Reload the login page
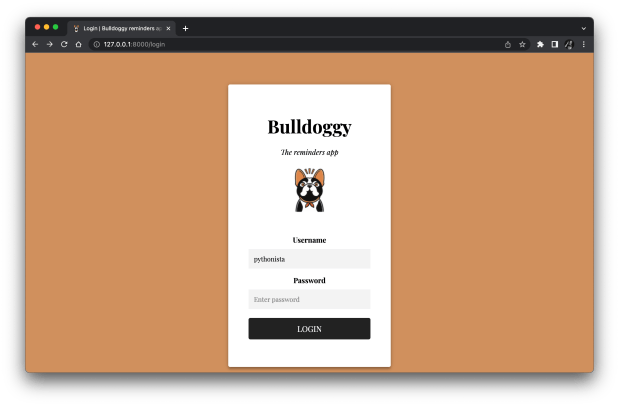Viewport: 619px width, 406px height. click(64, 44)
